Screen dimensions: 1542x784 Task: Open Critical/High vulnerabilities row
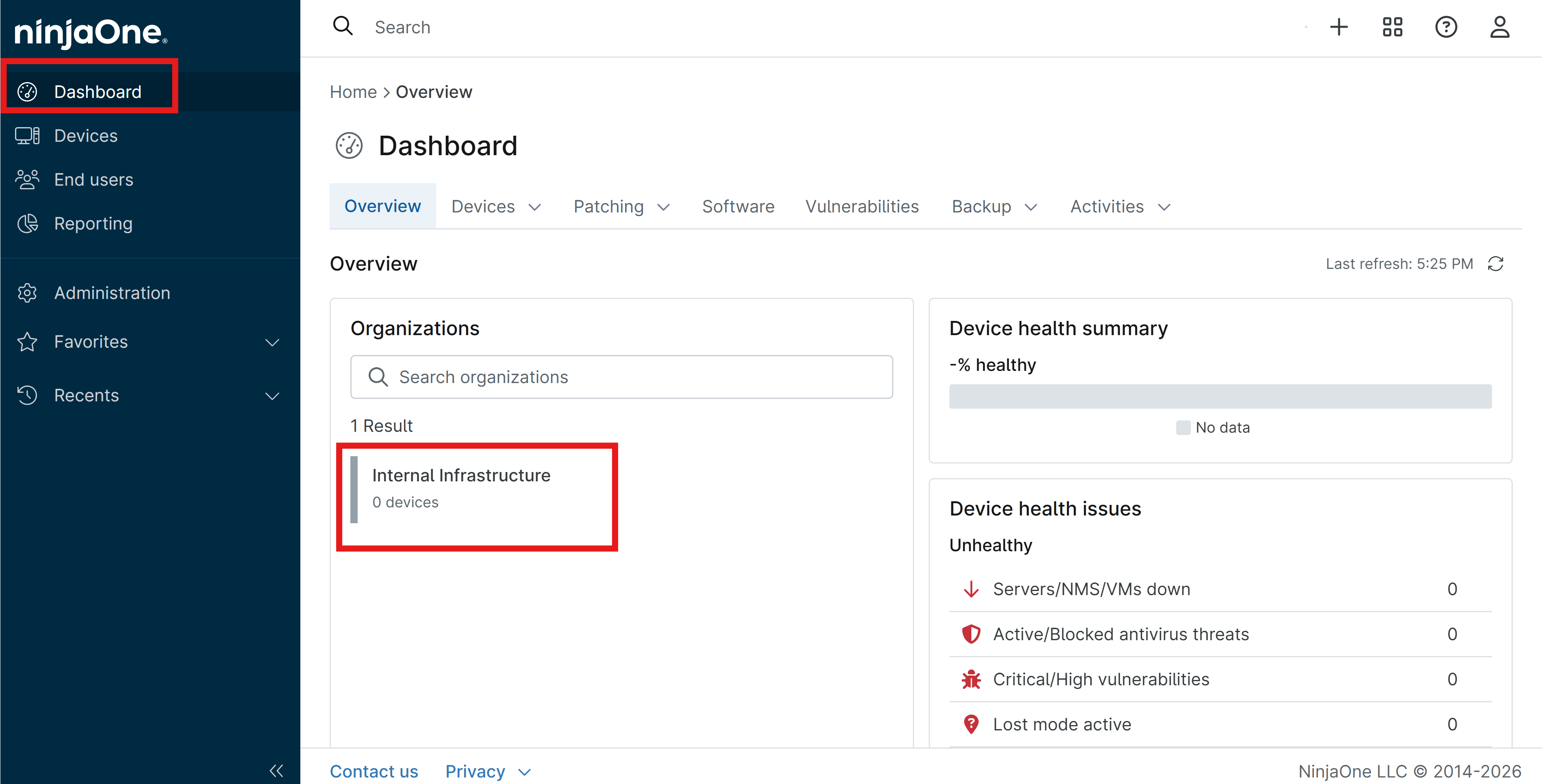coord(1220,679)
